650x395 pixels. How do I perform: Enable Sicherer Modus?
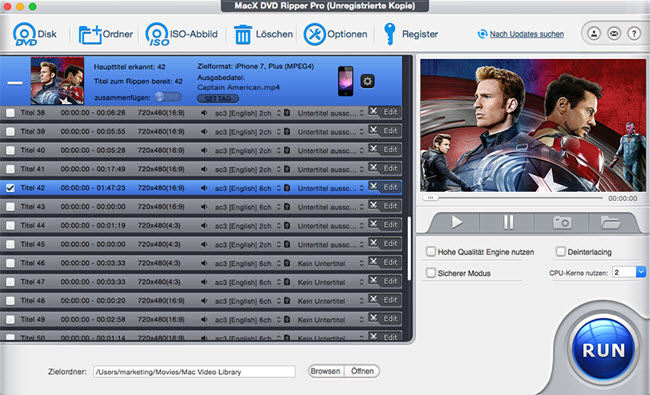[x=431, y=273]
